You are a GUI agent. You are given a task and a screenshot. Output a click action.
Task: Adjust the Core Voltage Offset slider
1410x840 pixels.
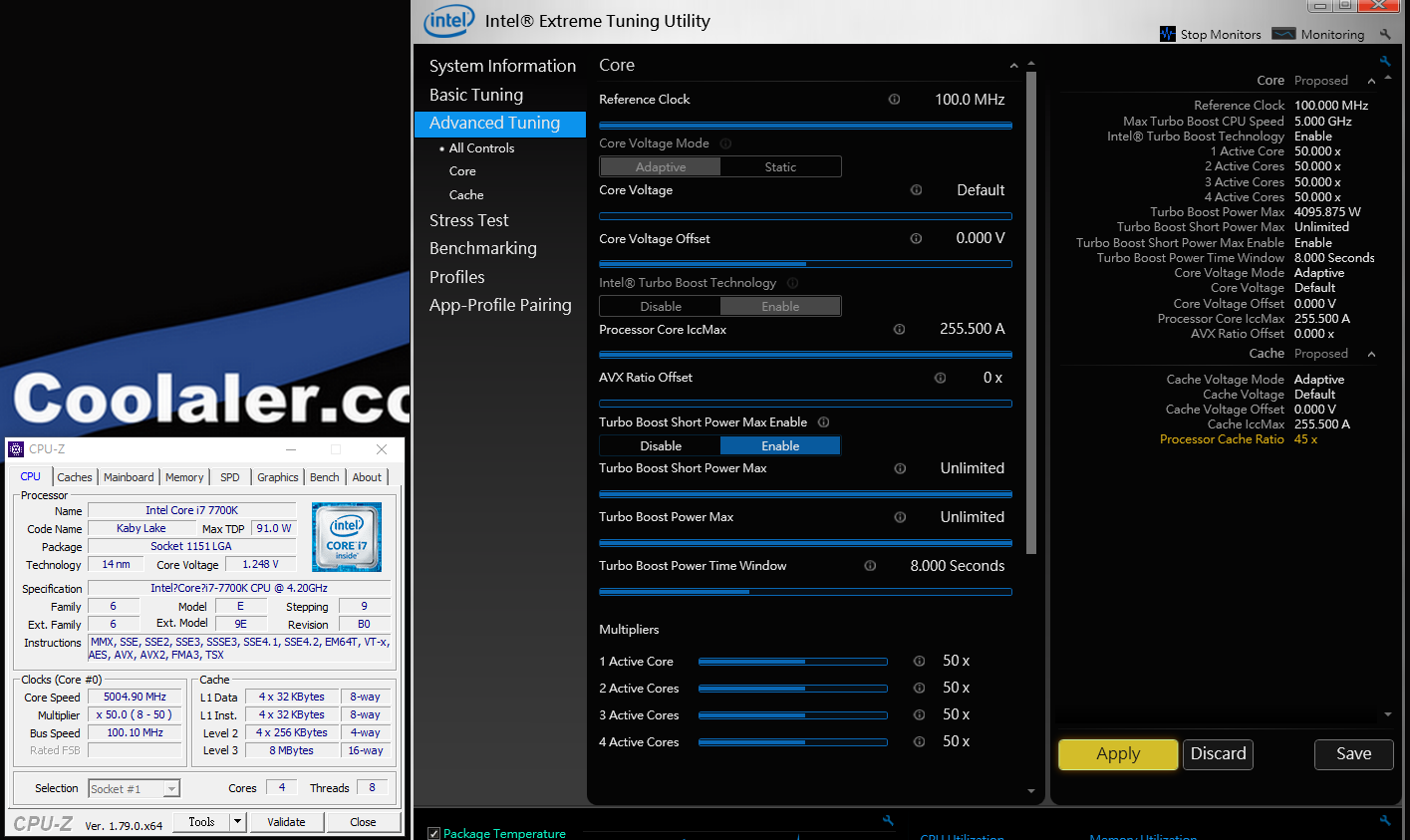click(x=805, y=264)
